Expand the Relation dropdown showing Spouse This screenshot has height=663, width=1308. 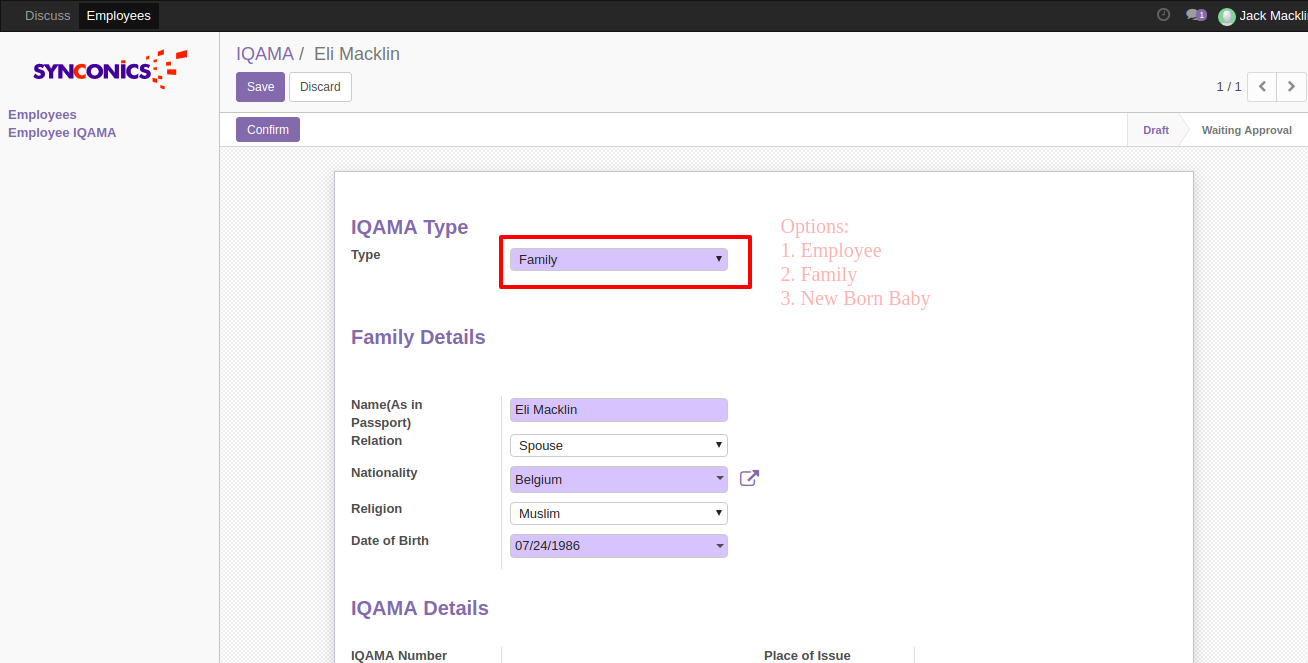[618, 446]
